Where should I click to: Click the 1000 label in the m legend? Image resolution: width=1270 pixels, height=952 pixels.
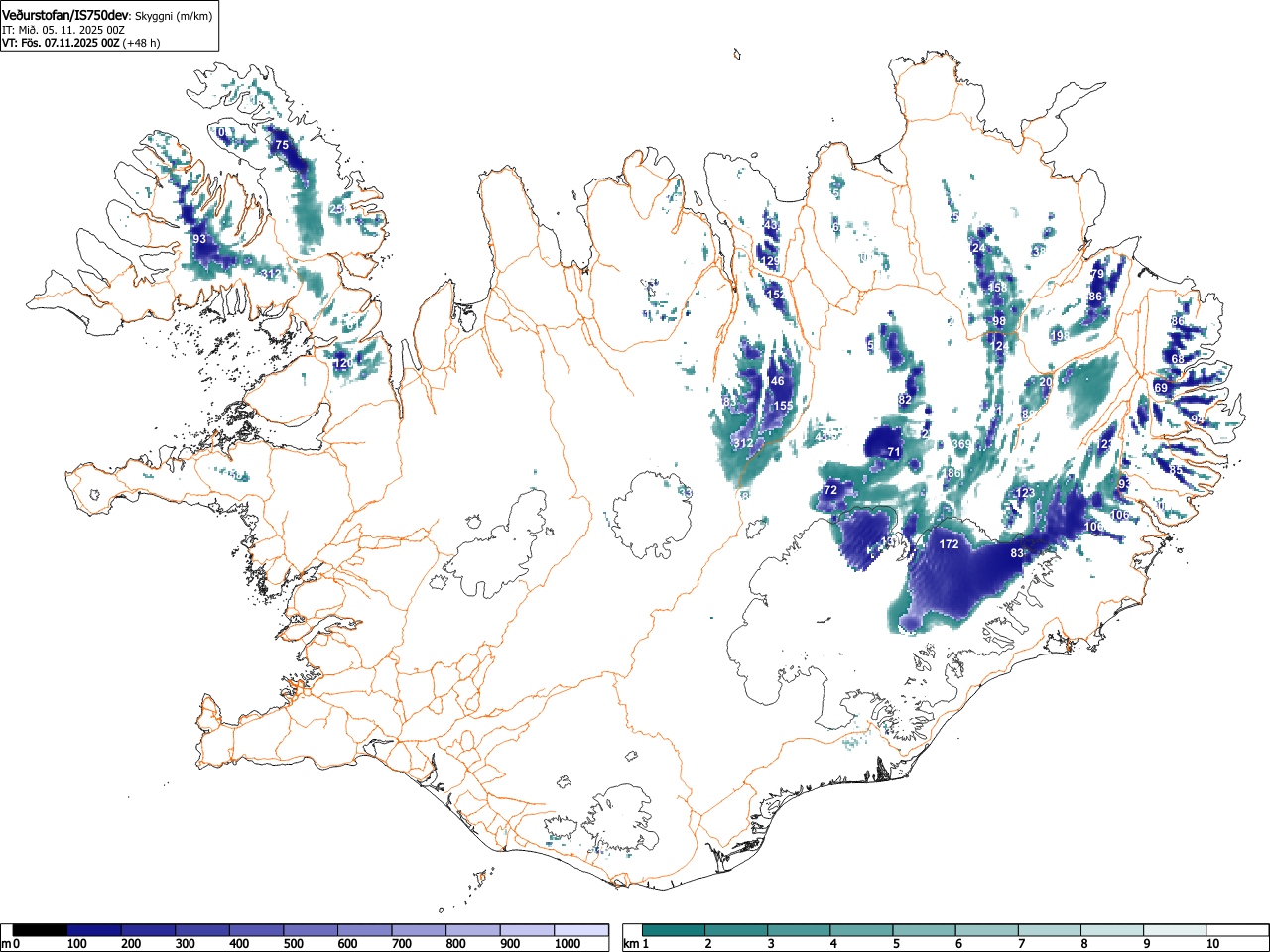(x=568, y=944)
